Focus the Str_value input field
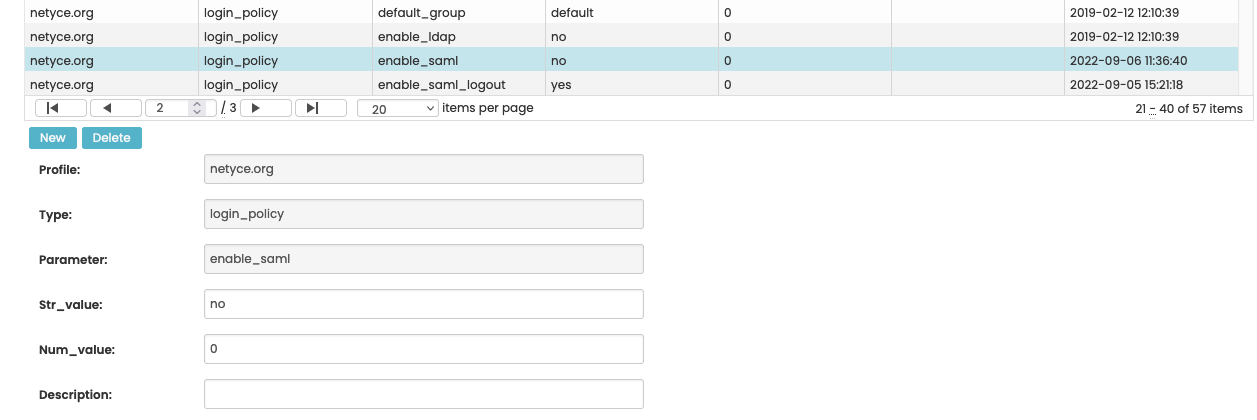Screen dimensions: 1257x420 coord(423,304)
